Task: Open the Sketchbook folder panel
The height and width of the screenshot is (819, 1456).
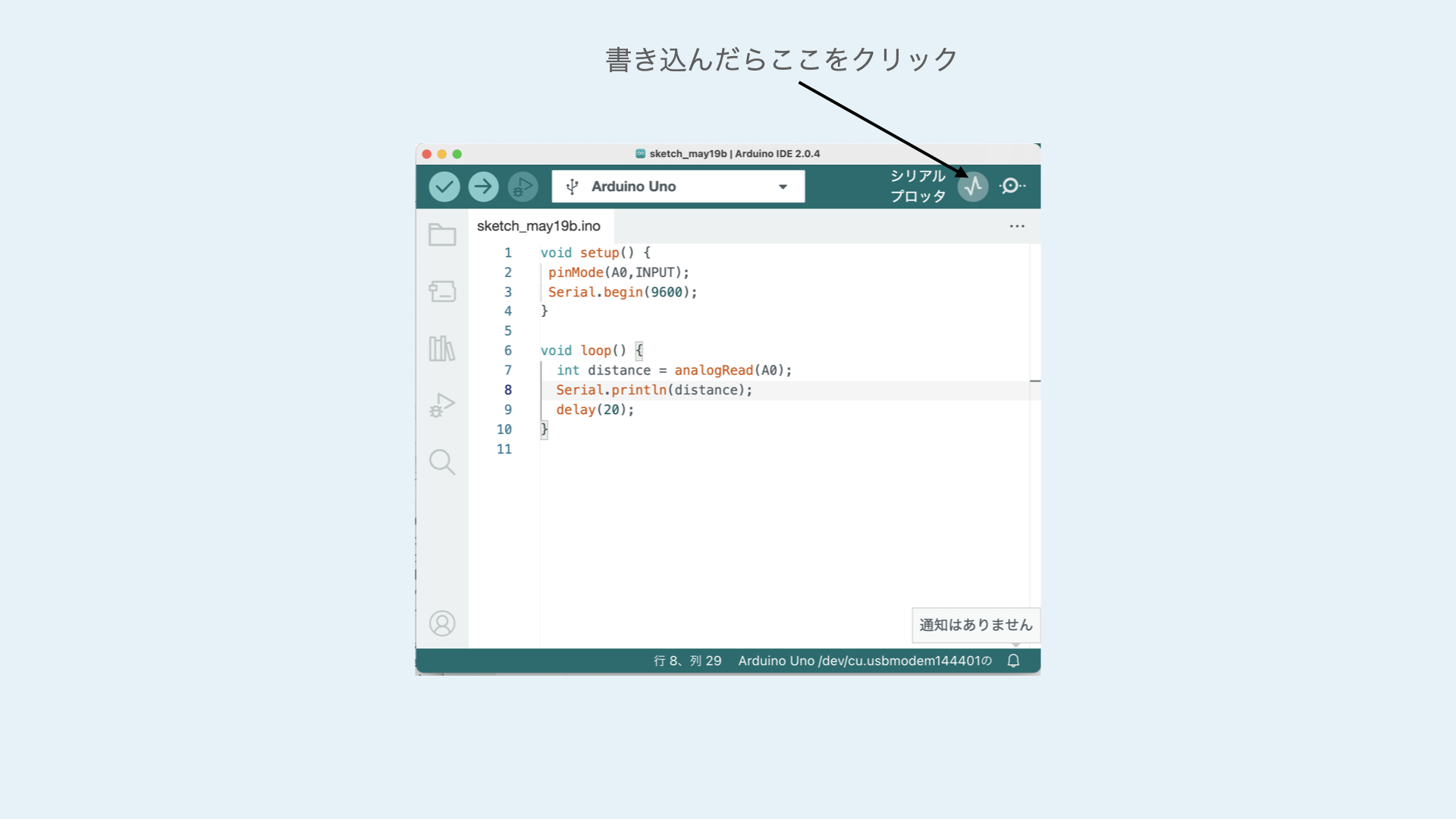Action: point(442,235)
